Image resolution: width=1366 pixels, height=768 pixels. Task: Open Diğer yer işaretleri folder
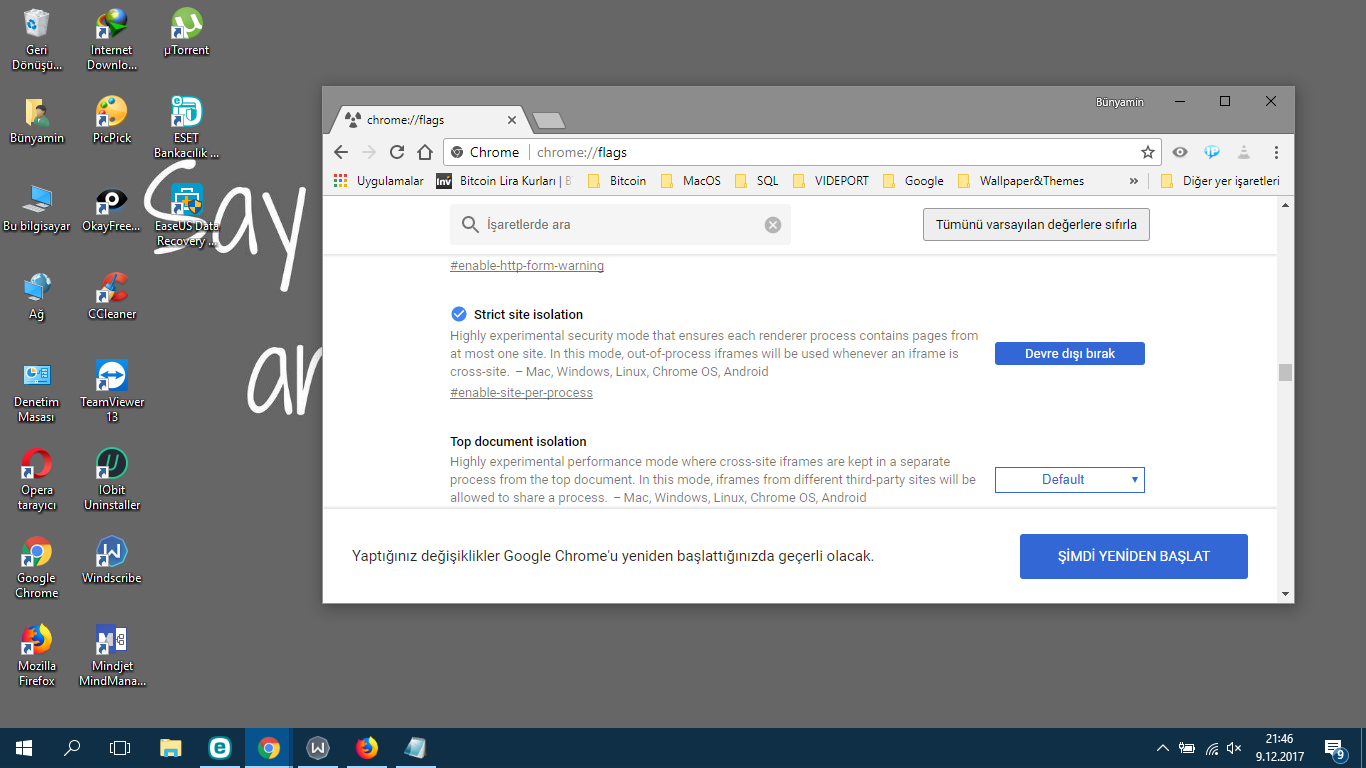coord(1220,181)
